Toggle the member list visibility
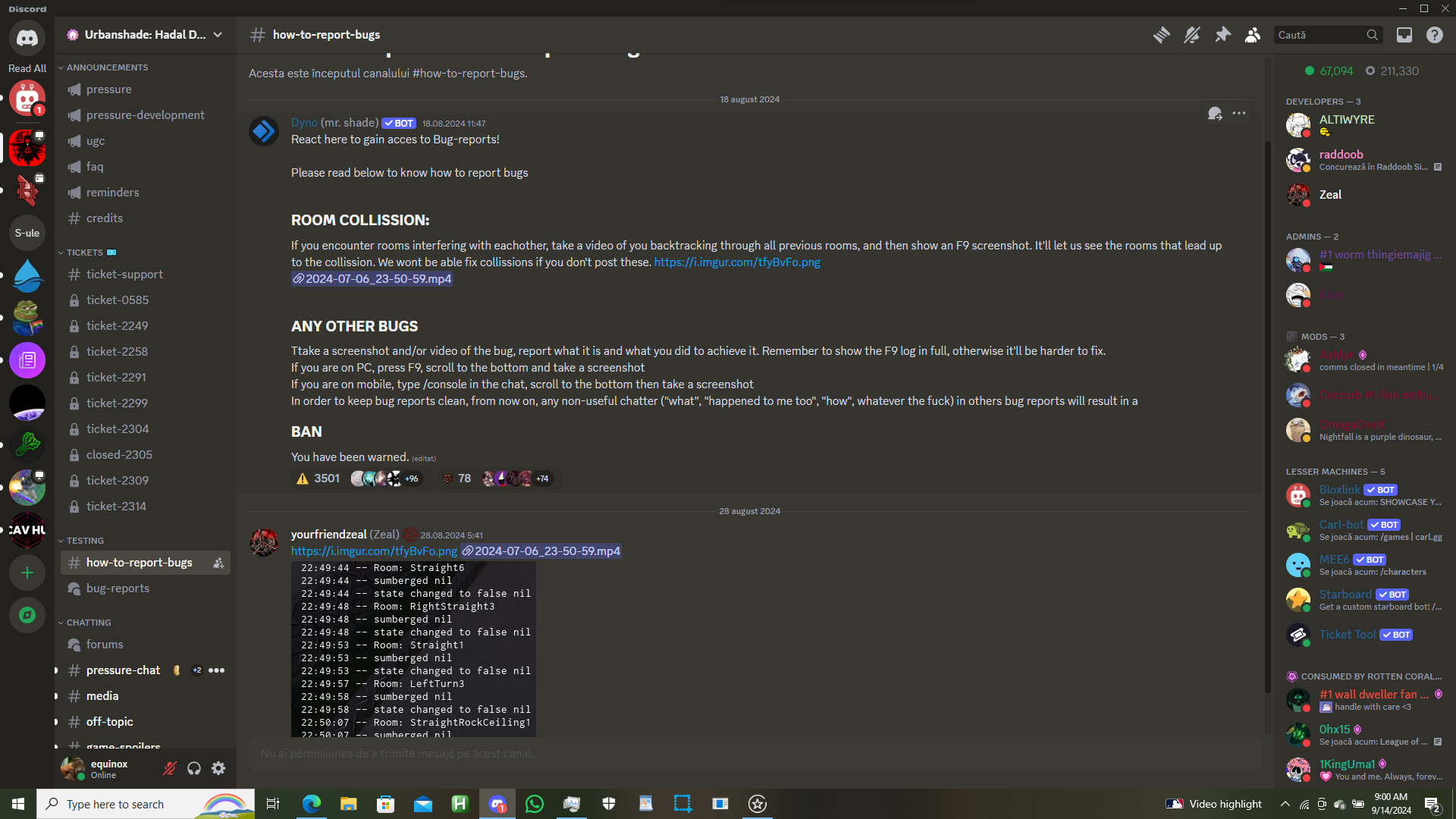Image resolution: width=1456 pixels, height=819 pixels. point(1253,35)
